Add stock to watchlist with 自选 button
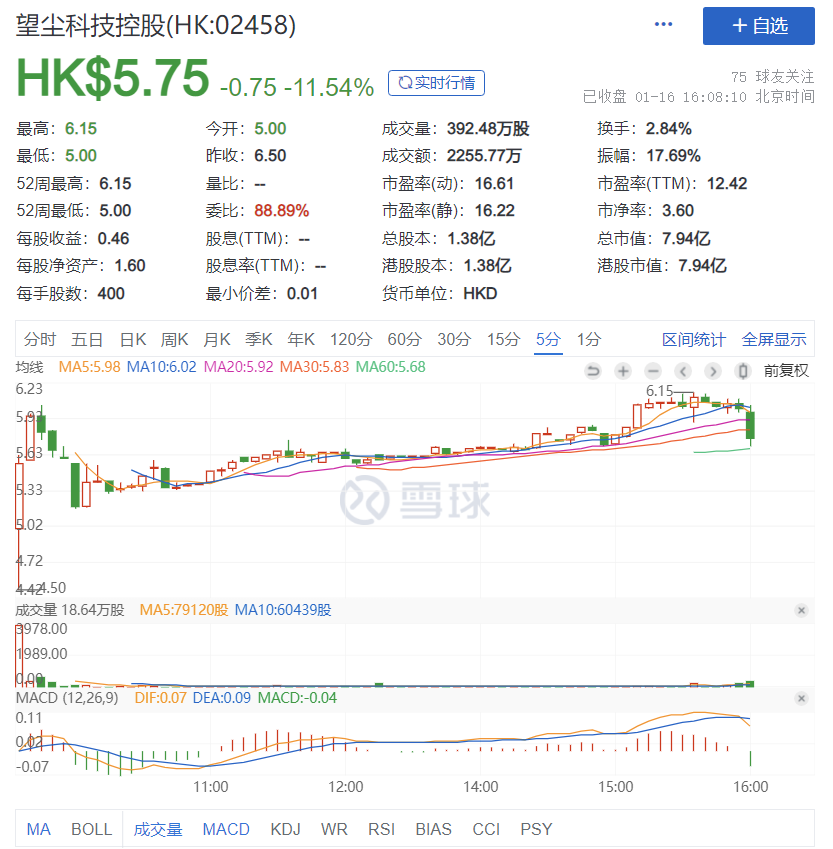 click(758, 26)
